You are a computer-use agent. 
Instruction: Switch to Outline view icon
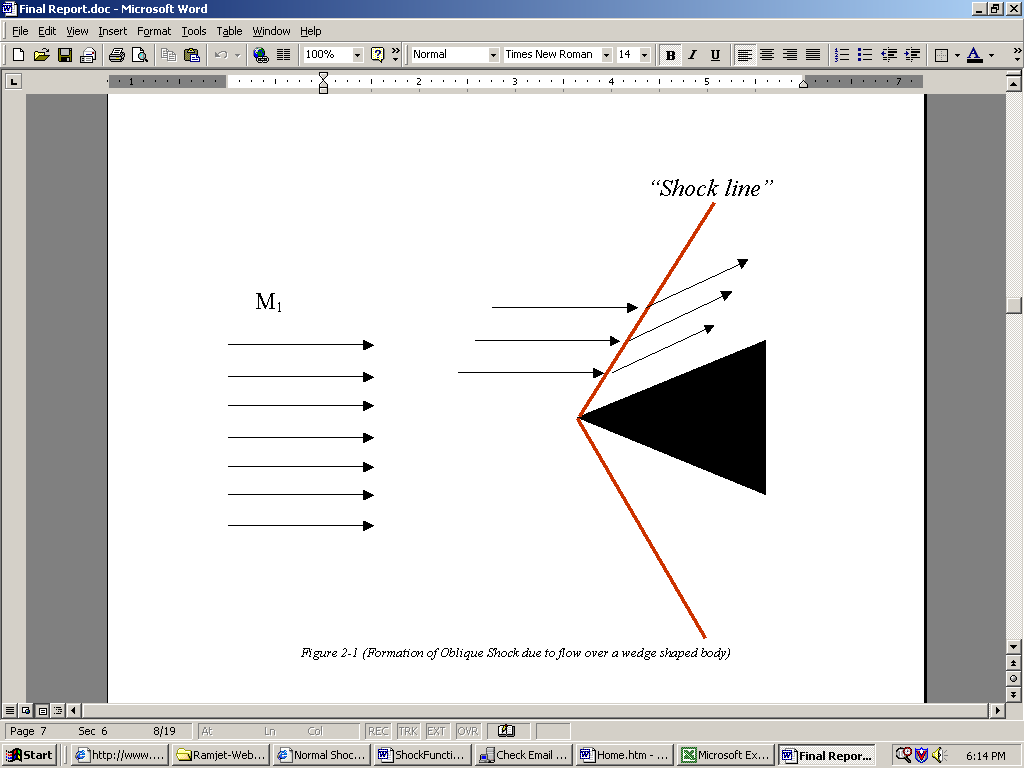(x=58, y=710)
